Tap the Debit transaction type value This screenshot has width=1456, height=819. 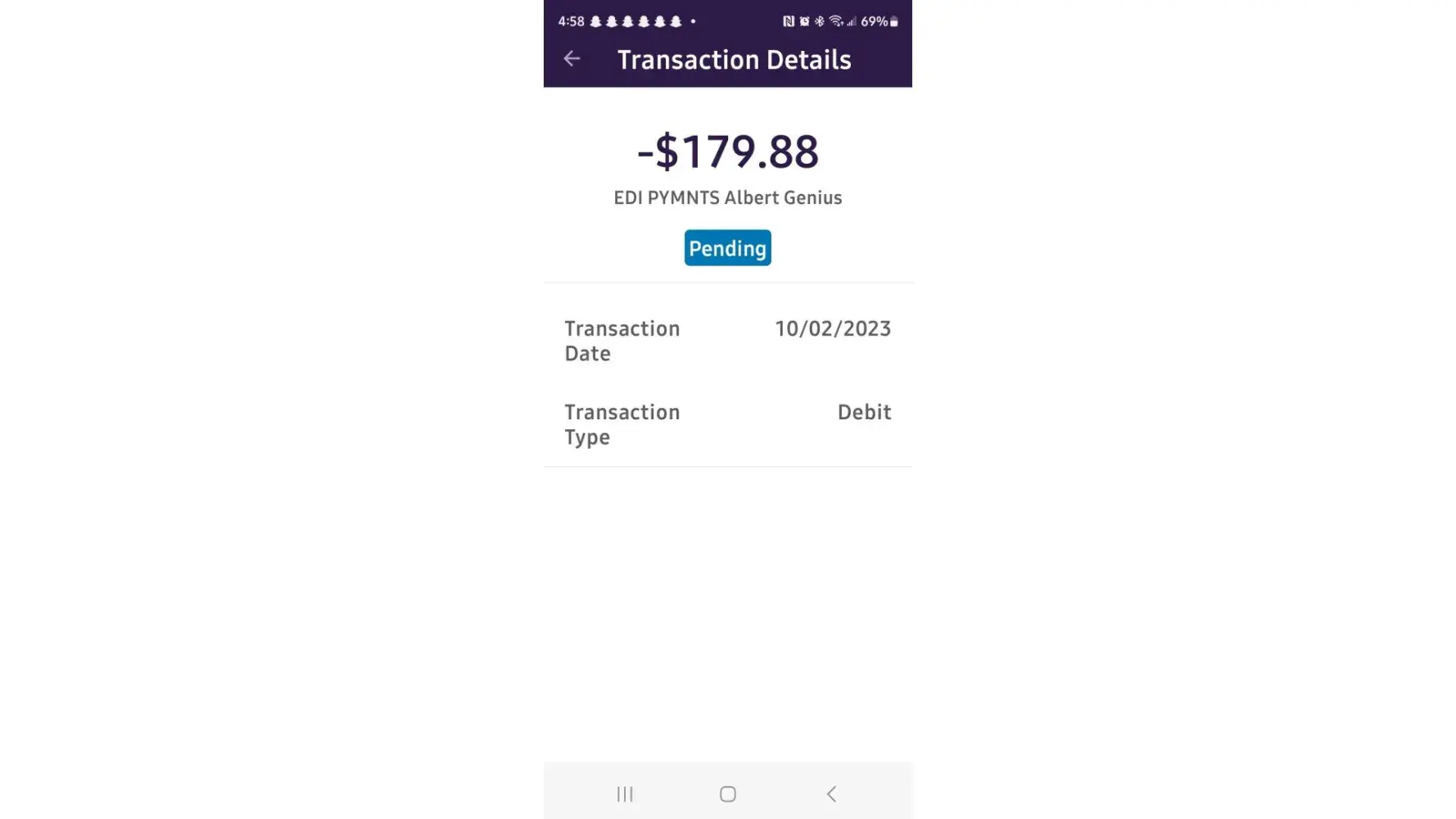click(x=863, y=412)
